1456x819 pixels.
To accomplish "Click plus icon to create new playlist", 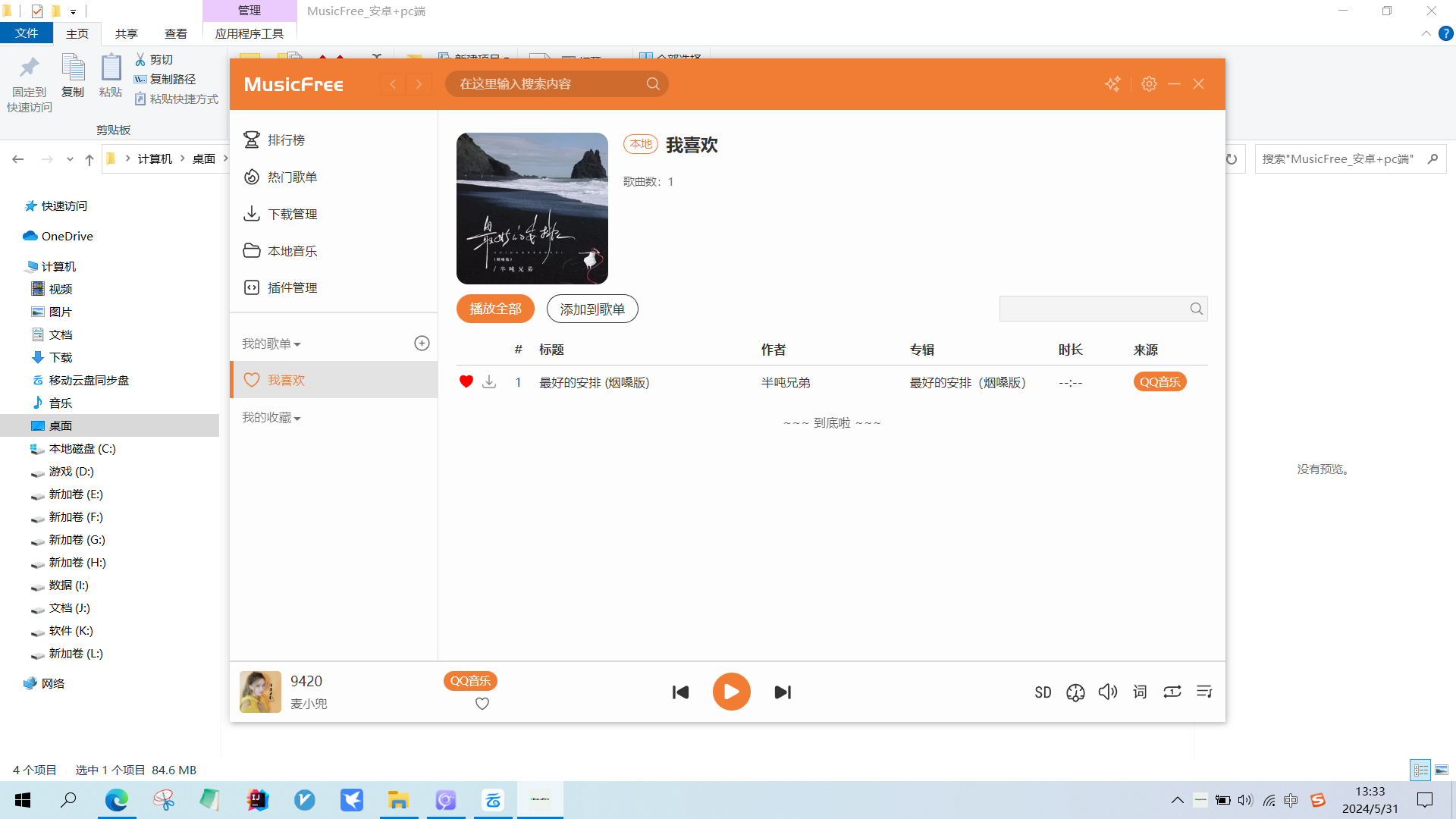I will (x=422, y=344).
